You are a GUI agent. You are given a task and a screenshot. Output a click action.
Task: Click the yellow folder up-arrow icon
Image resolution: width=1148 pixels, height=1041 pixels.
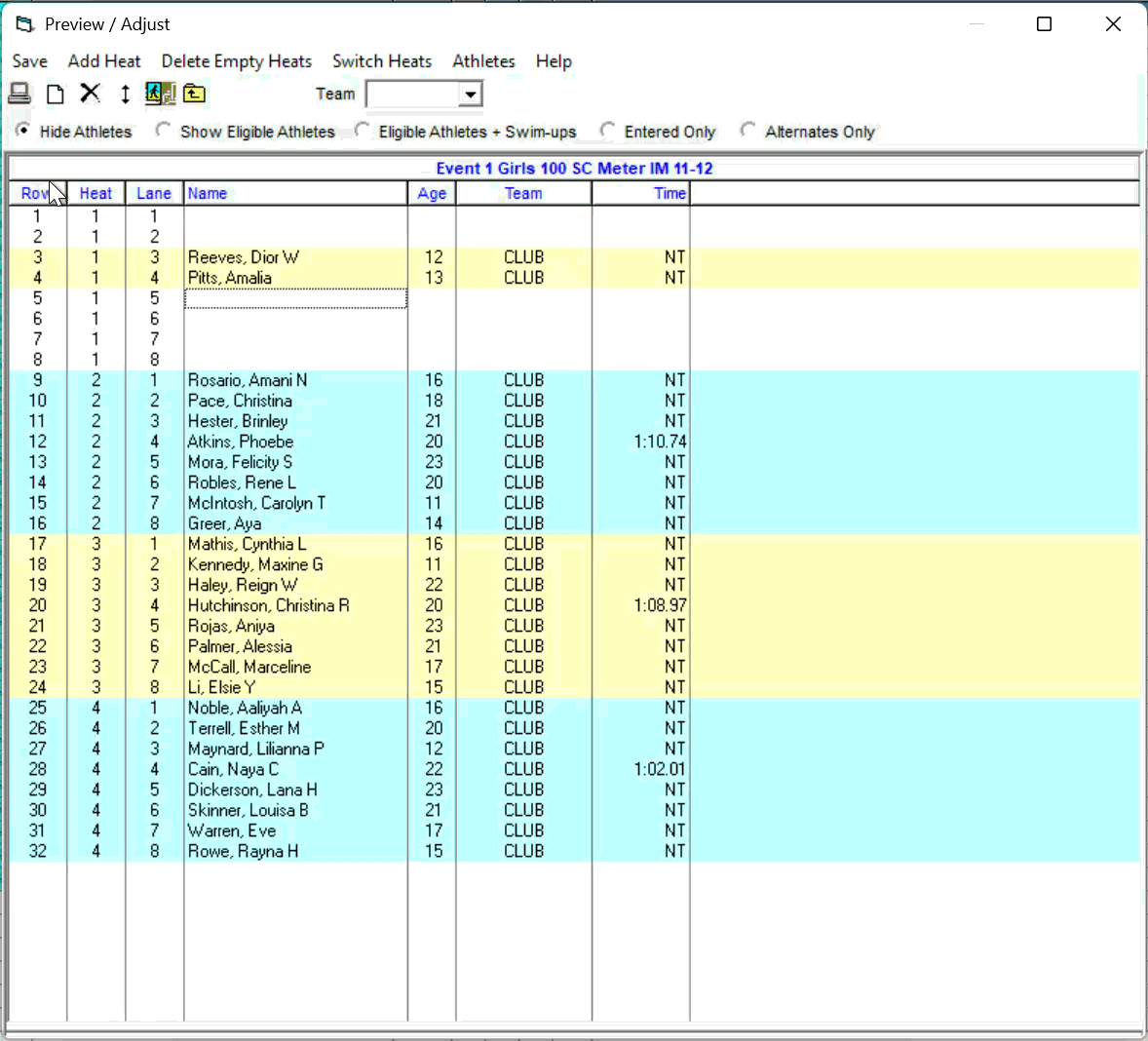pos(194,94)
